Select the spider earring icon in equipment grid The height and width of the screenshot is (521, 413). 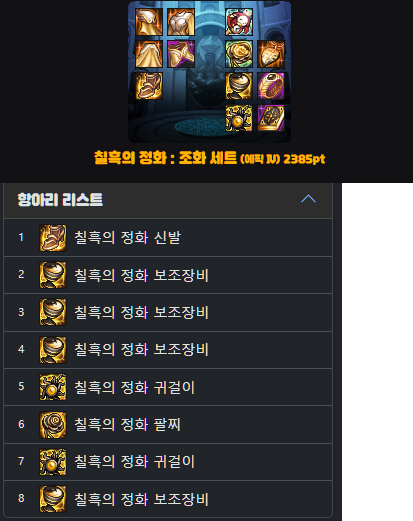[239, 118]
